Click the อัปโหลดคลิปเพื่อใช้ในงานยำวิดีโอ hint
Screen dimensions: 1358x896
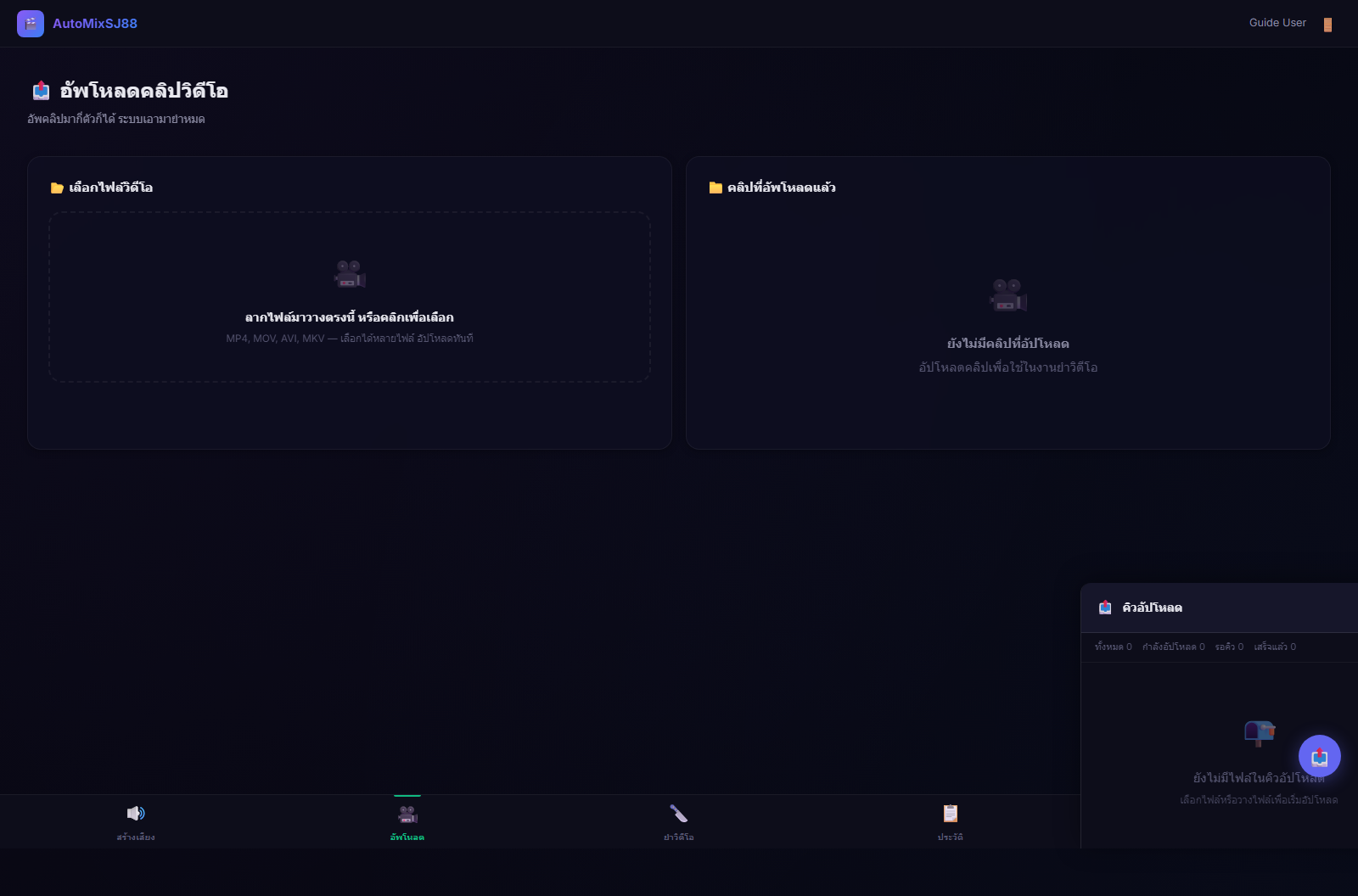tap(1008, 367)
